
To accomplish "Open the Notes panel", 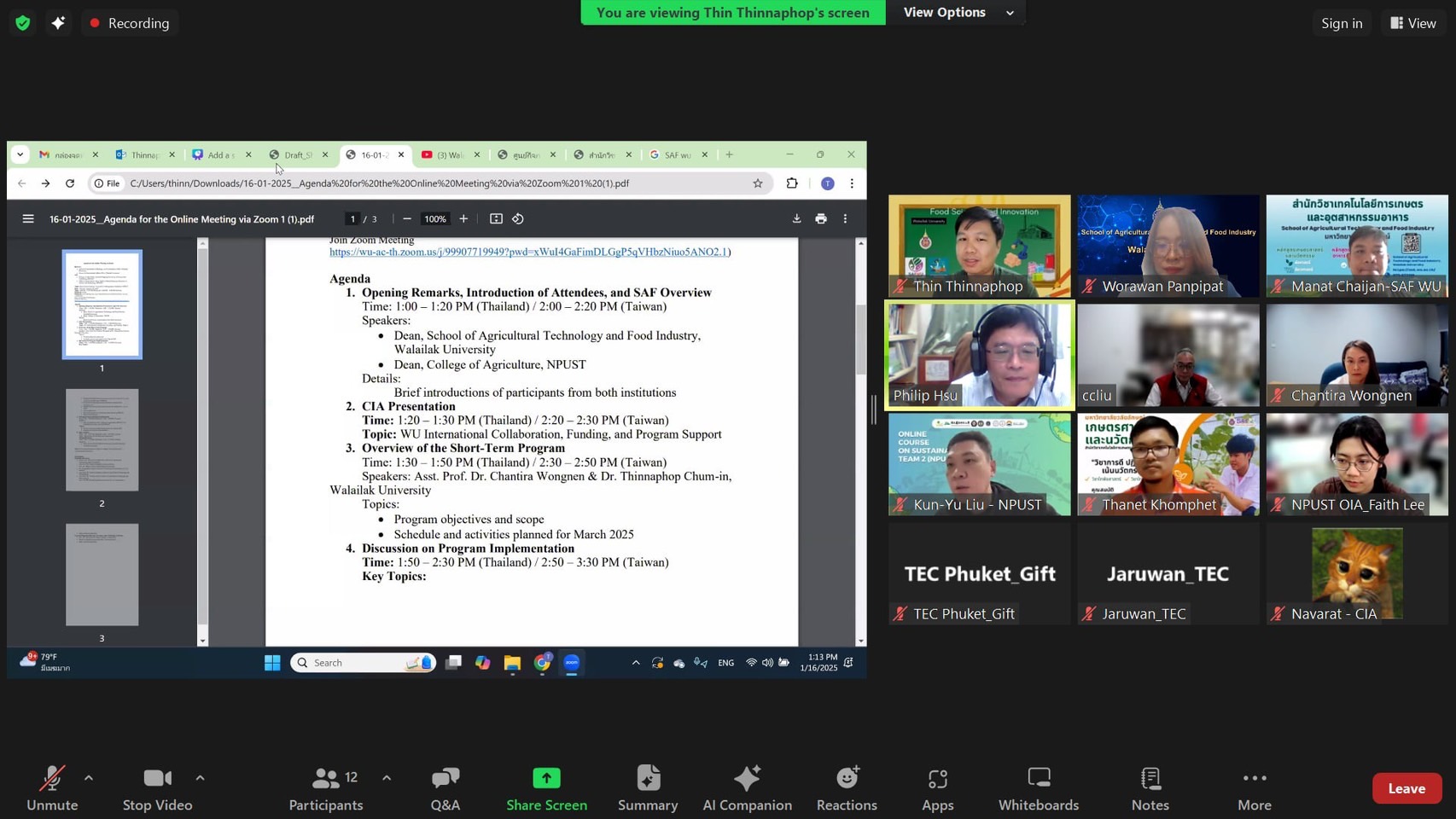I will click(1150, 788).
